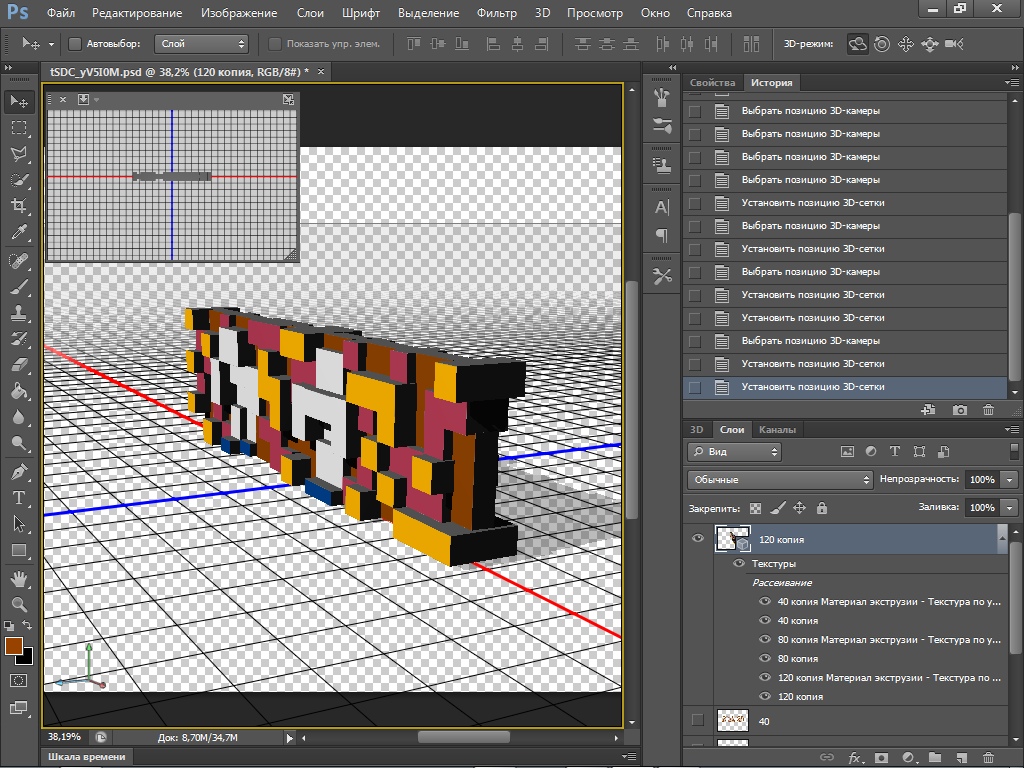Hide the 80 копия texture
The height and width of the screenshot is (768, 1024).
coord(765,658)
